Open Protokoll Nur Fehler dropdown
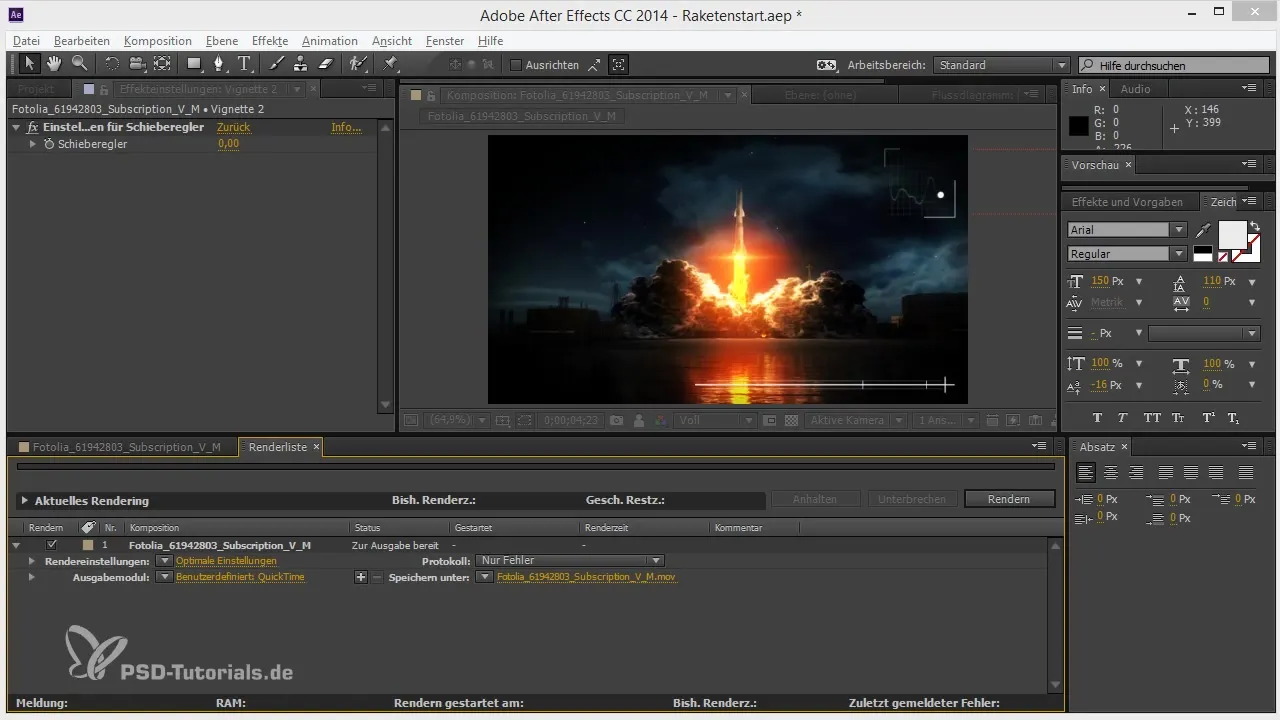The width and height of the screenshot is (1280, 720). (x=571, y=561)
